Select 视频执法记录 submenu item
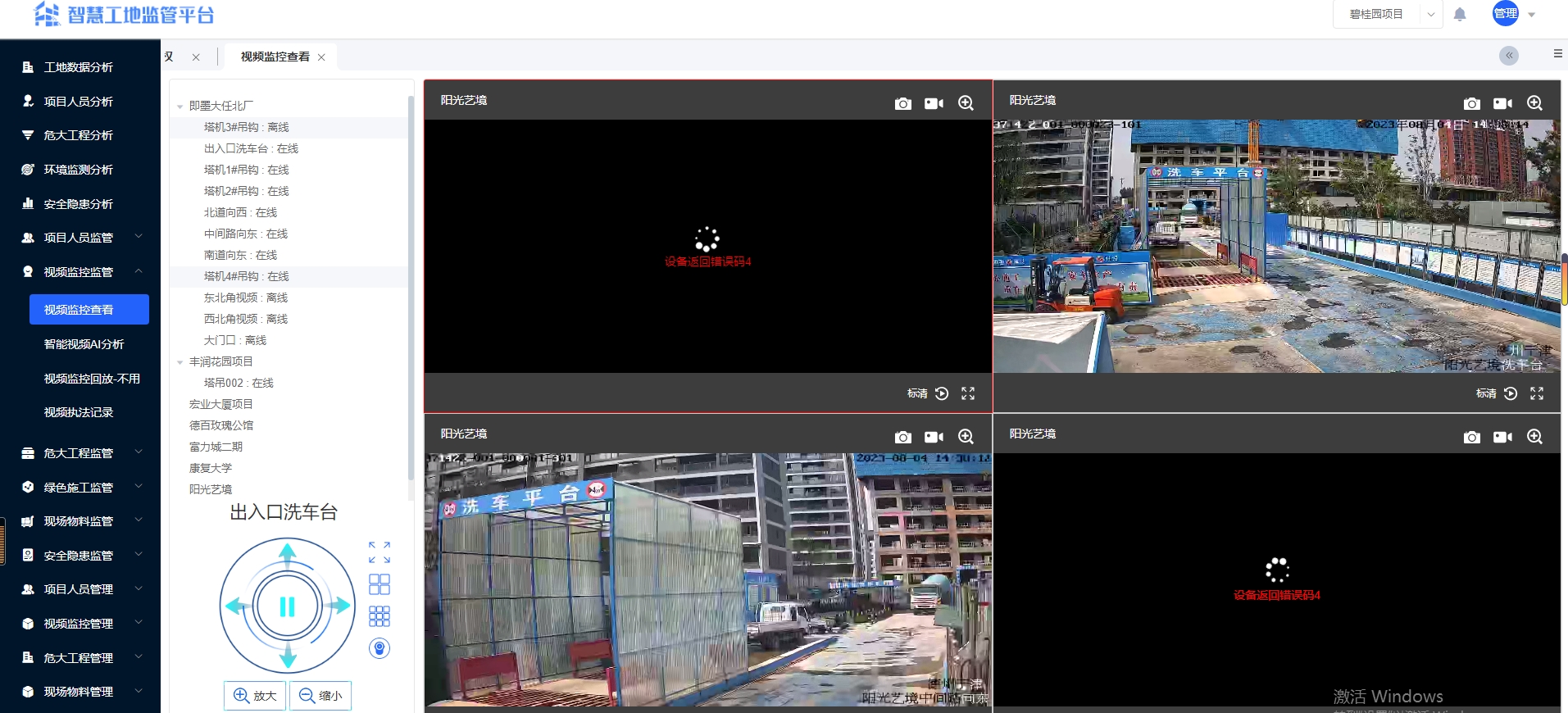Image resolution: width=1568 pixels, height=713 pixels. [x=79, y=412]
